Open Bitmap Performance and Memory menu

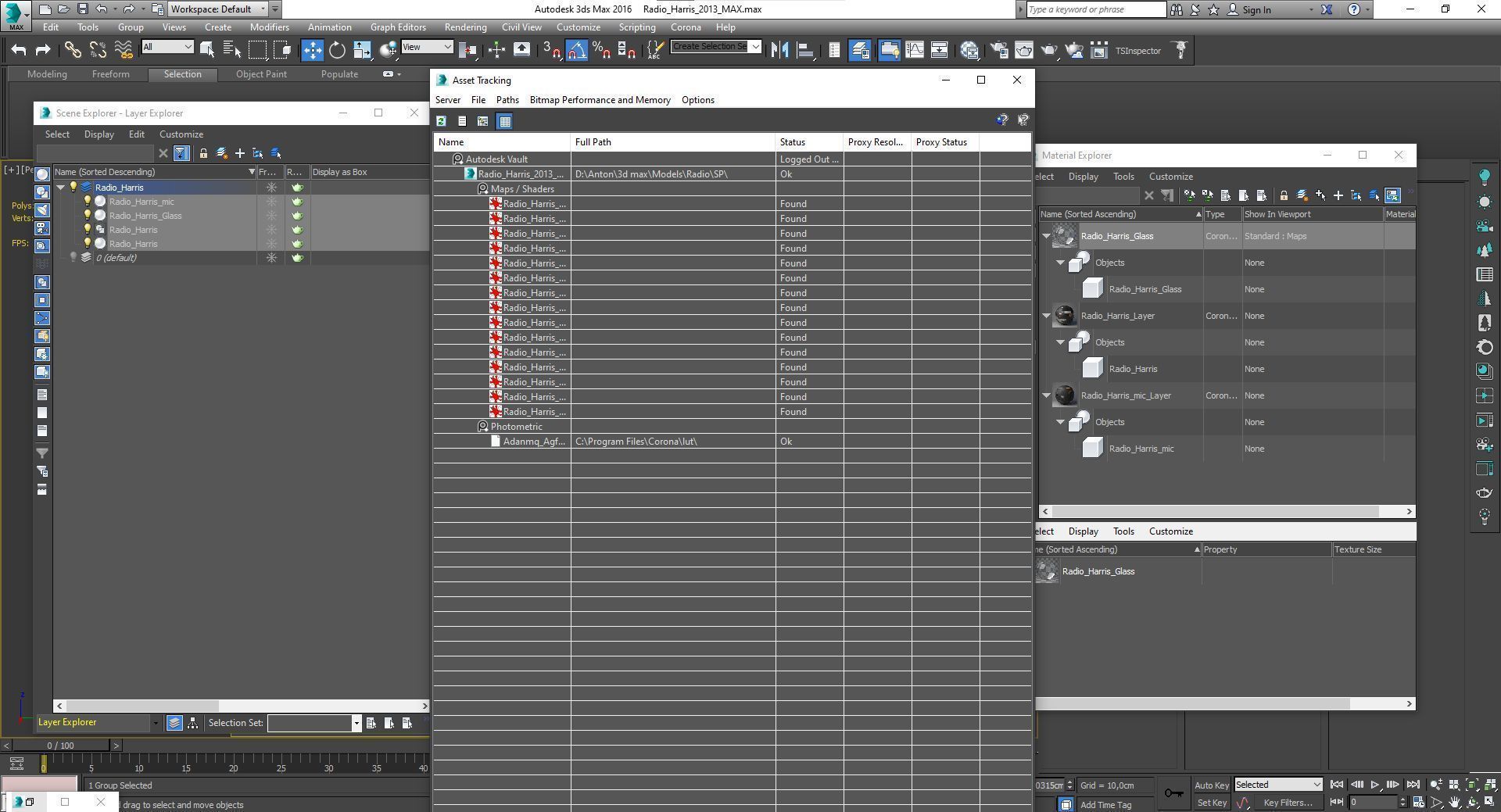(x=600, y=100)
